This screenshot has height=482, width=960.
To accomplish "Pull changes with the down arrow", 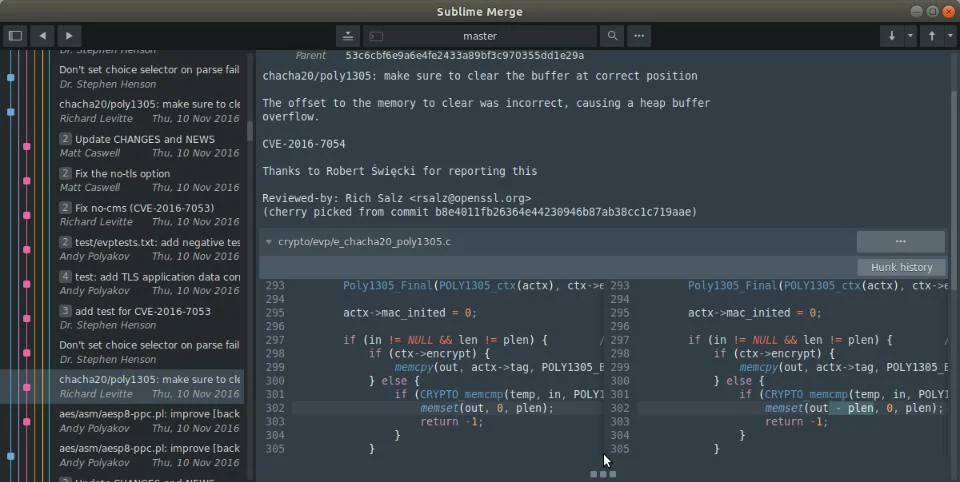I will [891, 36].
